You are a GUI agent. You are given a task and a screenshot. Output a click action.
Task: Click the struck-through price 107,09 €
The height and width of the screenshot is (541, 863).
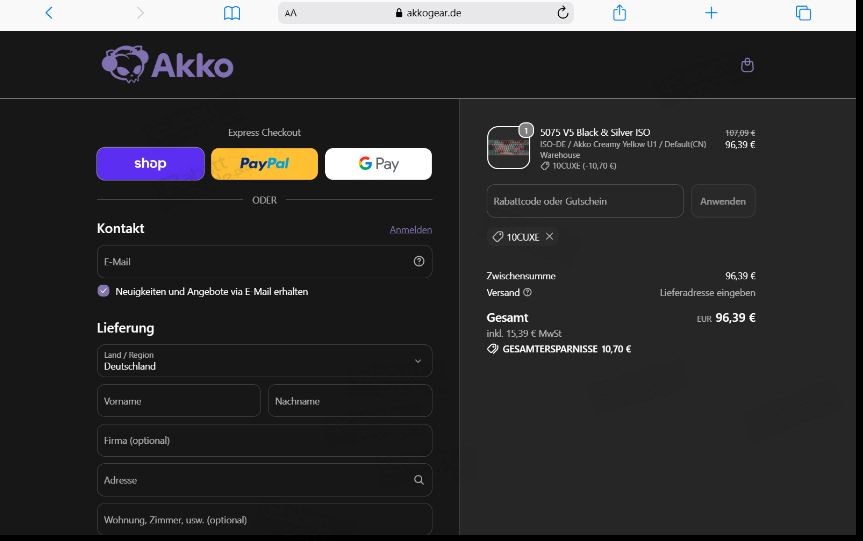pyautogui.click(x=740, y=133)
